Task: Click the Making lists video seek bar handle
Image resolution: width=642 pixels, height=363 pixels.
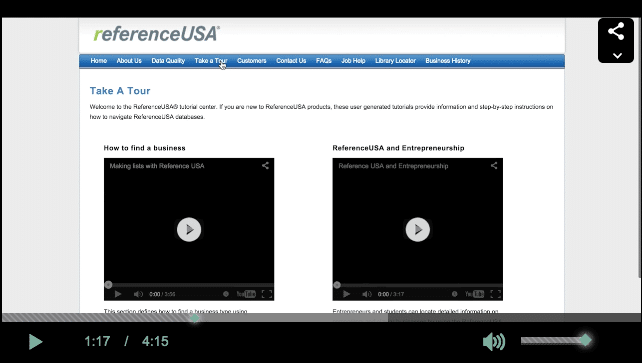Action: pyautogui.click(x=108, y=285)
